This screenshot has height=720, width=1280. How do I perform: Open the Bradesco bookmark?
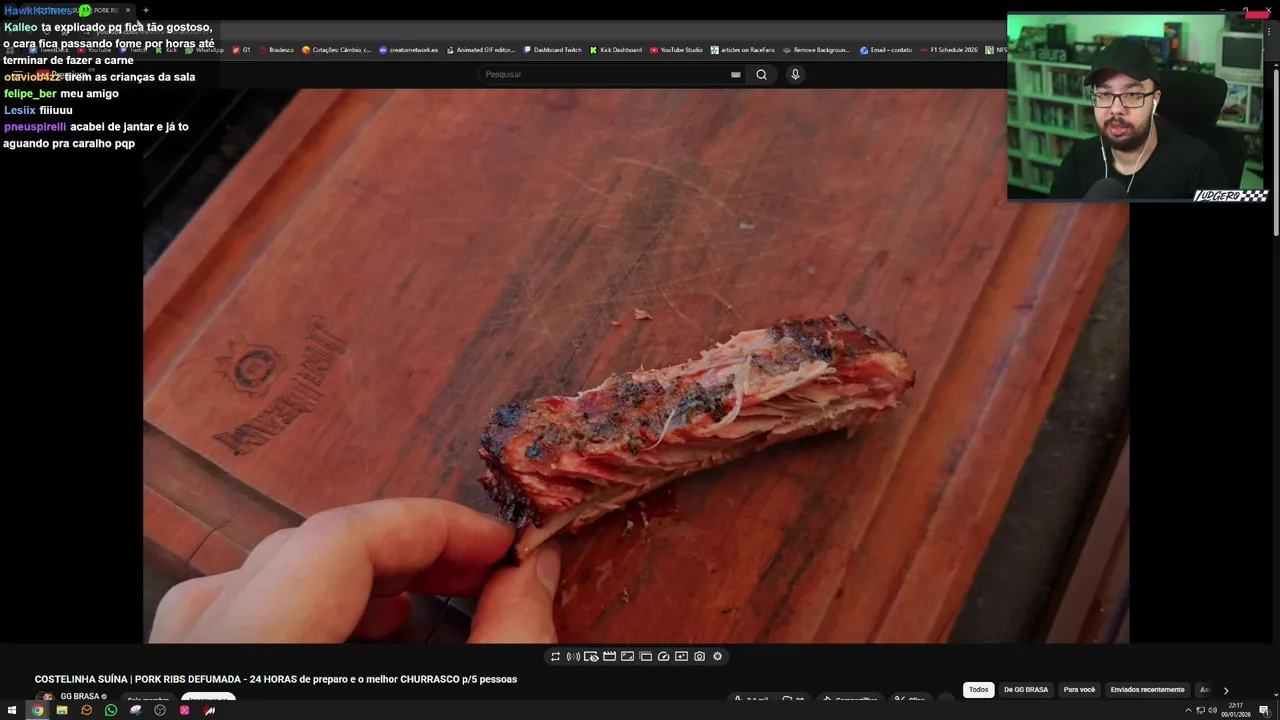pos(276,50)
